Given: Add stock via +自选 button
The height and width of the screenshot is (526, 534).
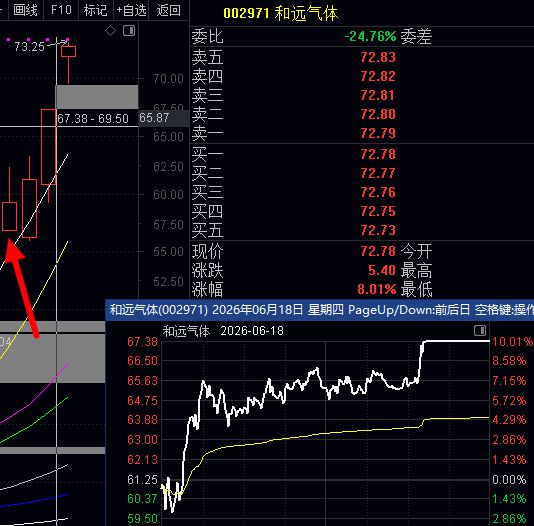Looking at the screenshot, I should (x=131, y=10).
